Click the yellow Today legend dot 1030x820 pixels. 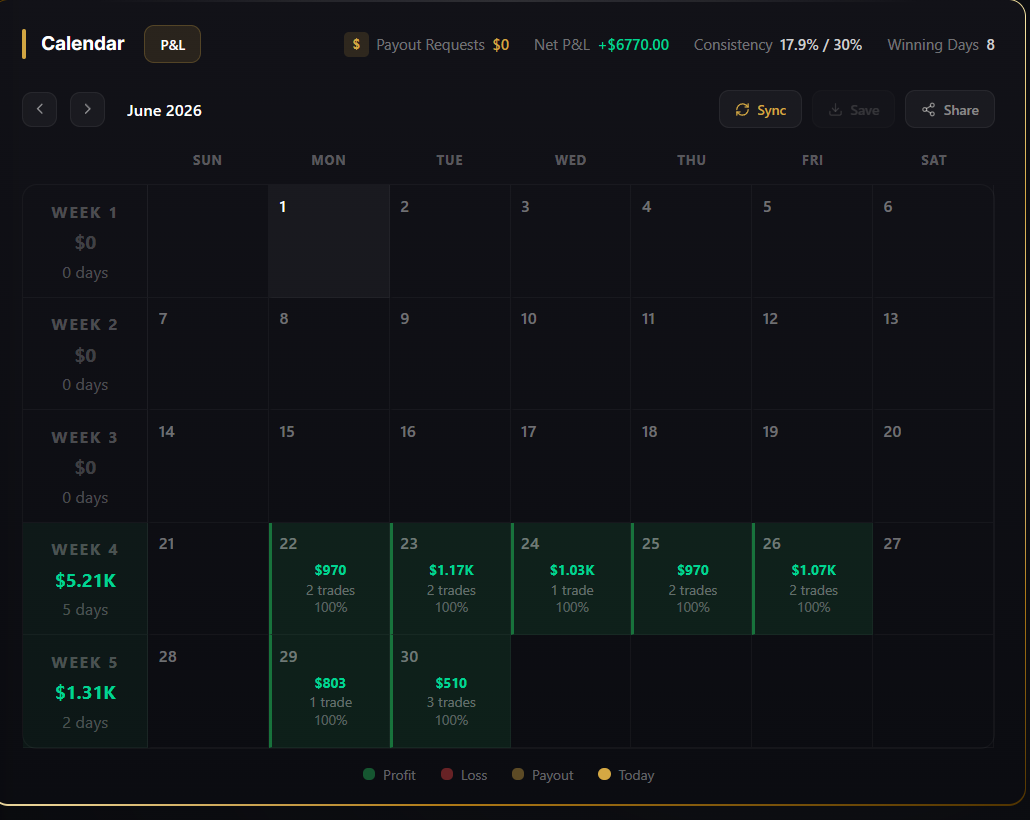(x=604, y=774)
